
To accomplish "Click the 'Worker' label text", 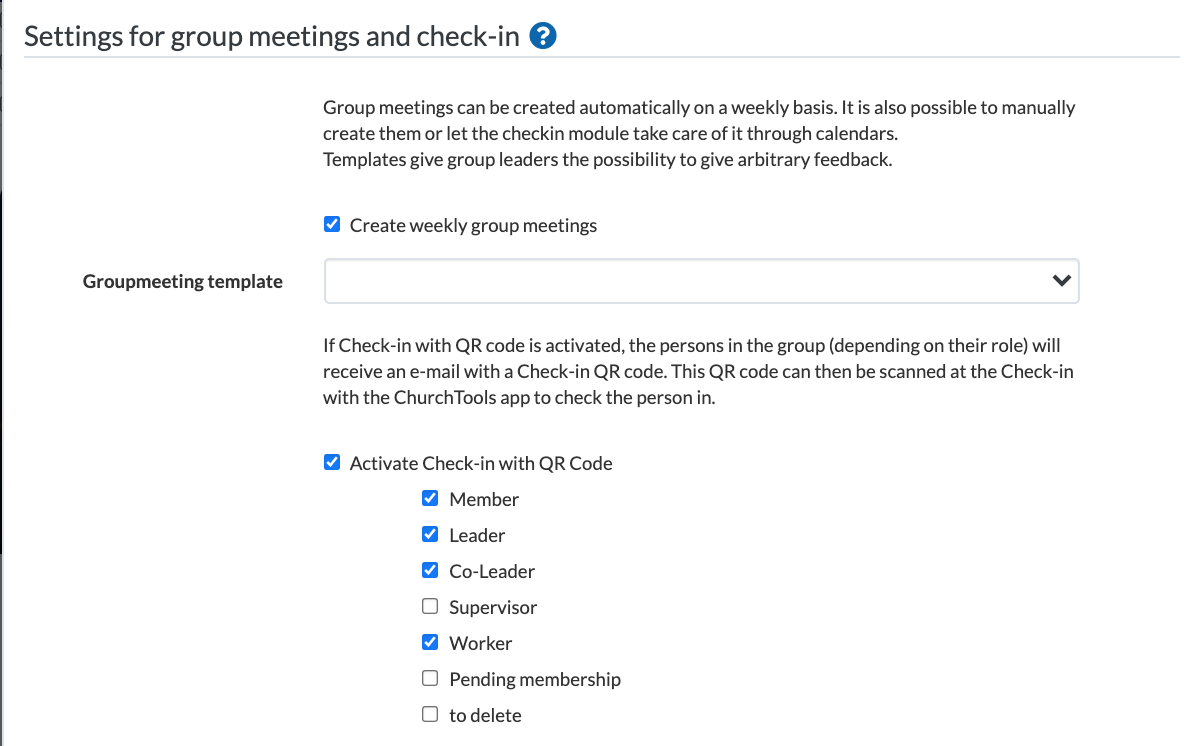I will pos(481,643).
